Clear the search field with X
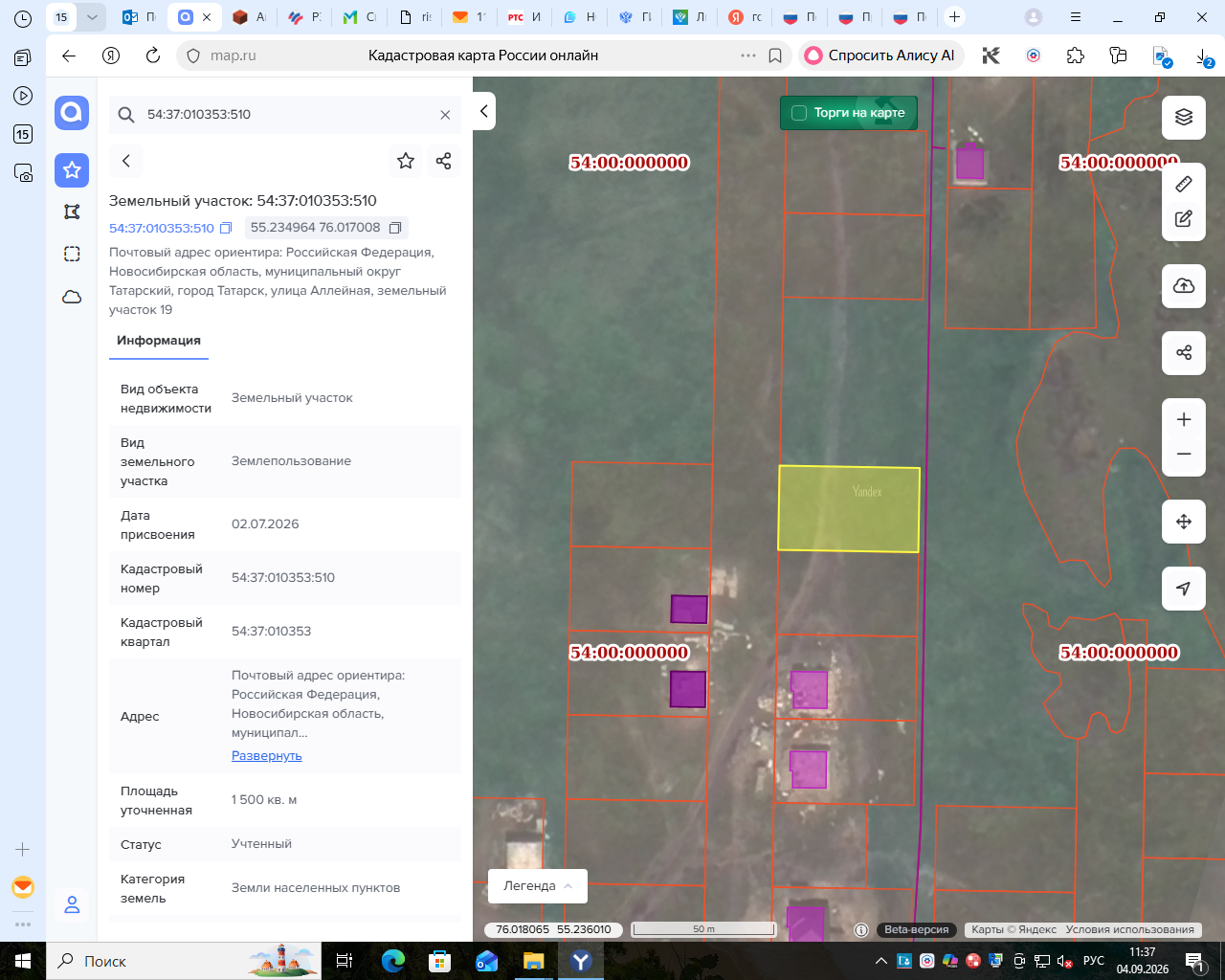The image size is (1225, 980). [x=445, y=115]
